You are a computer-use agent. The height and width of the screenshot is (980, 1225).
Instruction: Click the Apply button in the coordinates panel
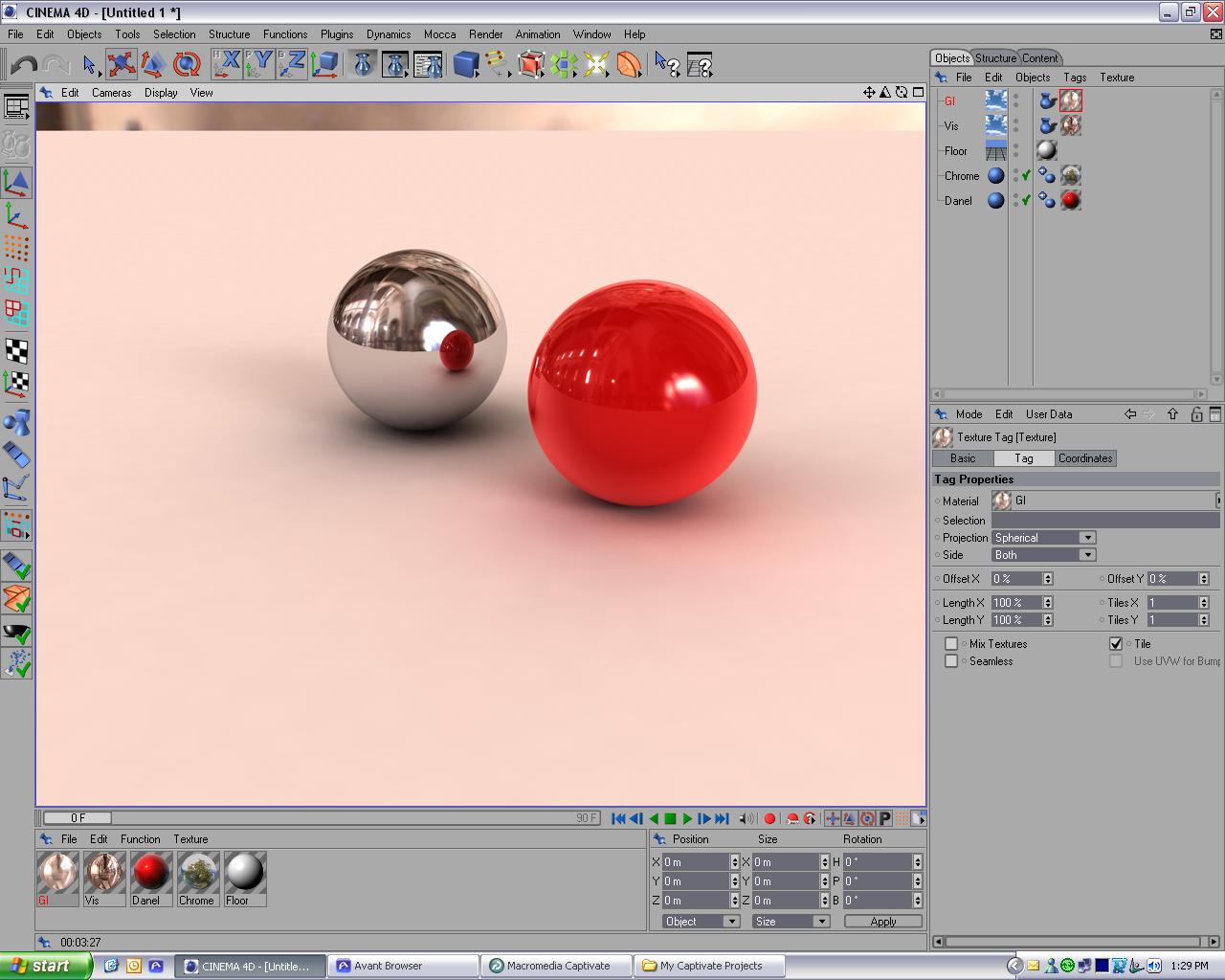(881, 921)
